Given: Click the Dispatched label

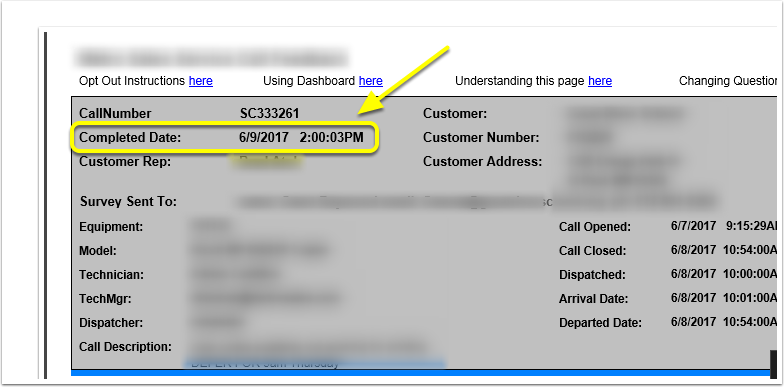Looking at the screenshot, I should pos(592,275).
